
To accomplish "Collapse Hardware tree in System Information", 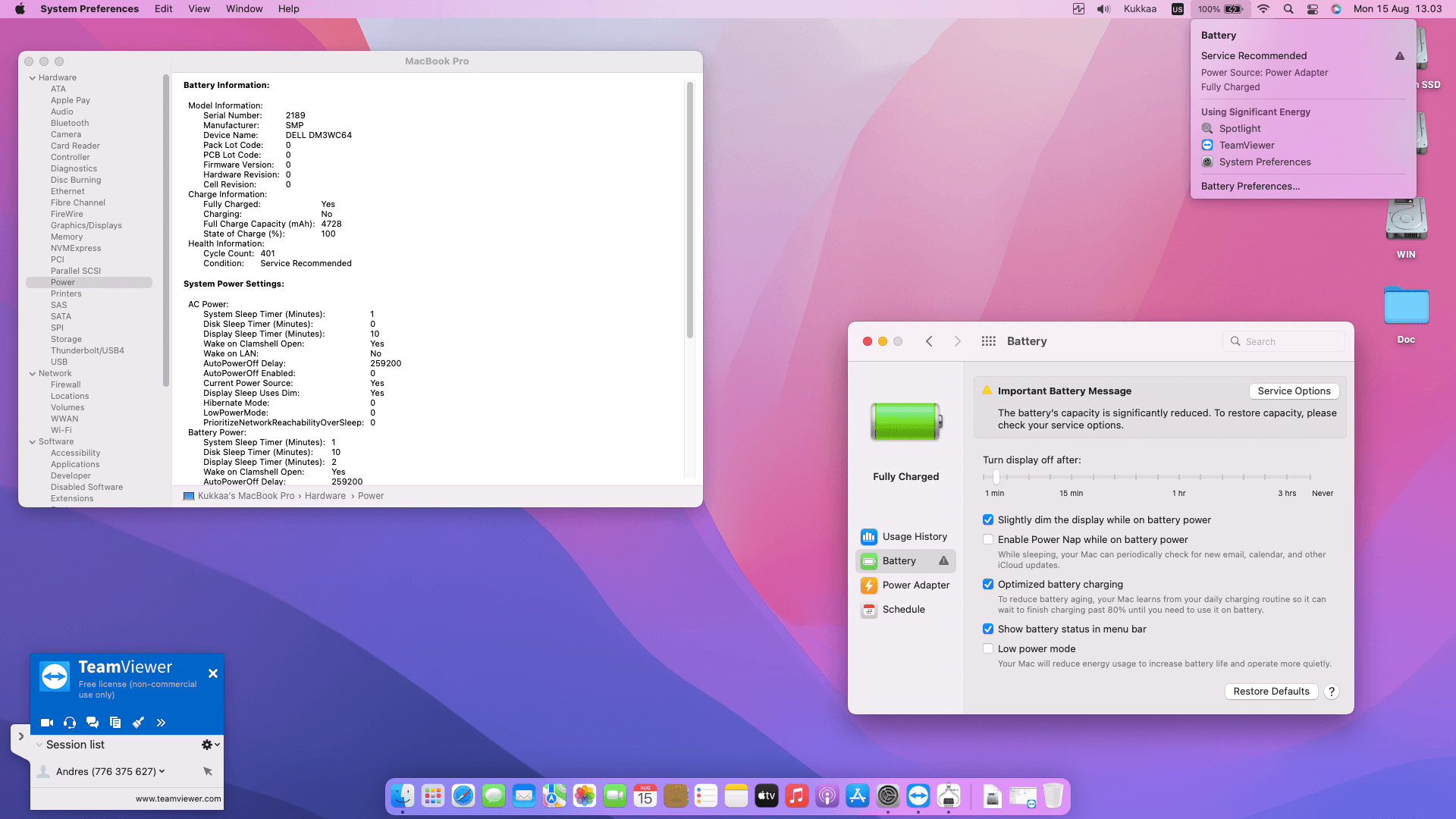I will coord(33,78).
